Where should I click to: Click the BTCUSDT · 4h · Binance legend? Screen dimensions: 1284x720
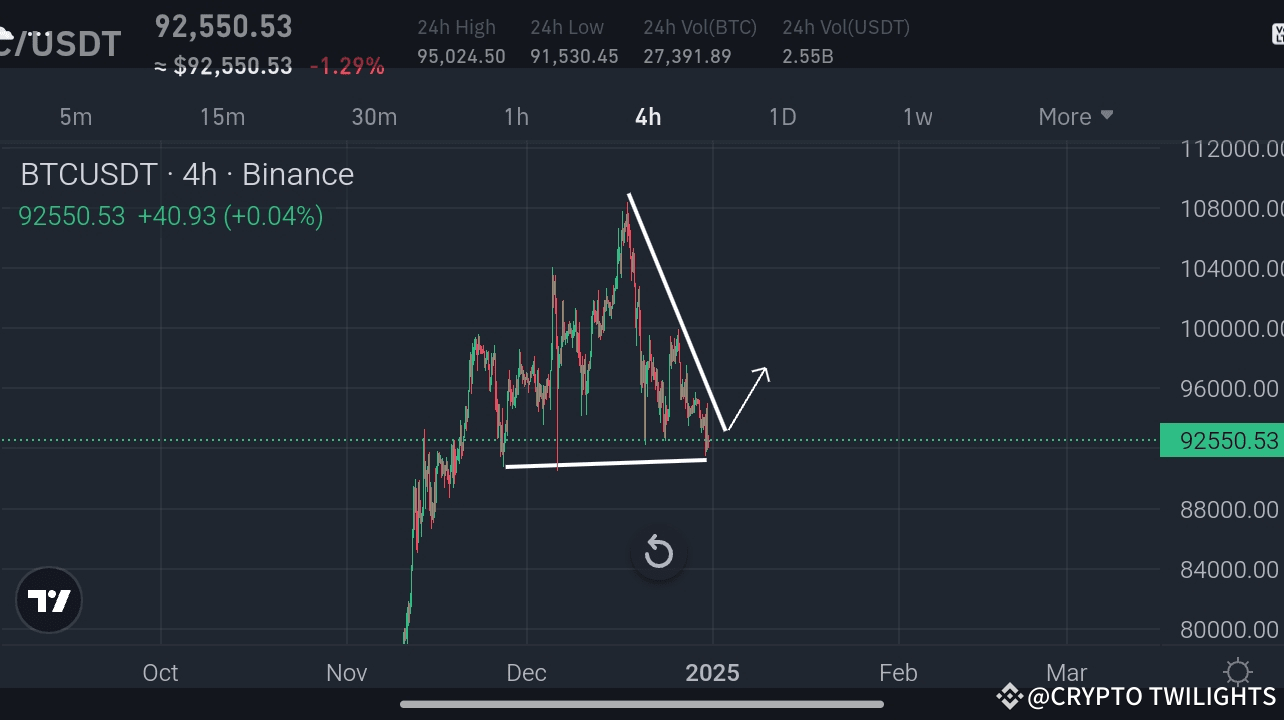pos(187,174)
